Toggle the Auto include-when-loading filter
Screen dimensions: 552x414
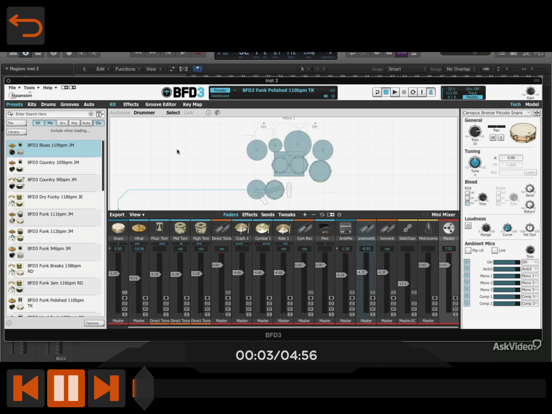(x=86, y=123)
